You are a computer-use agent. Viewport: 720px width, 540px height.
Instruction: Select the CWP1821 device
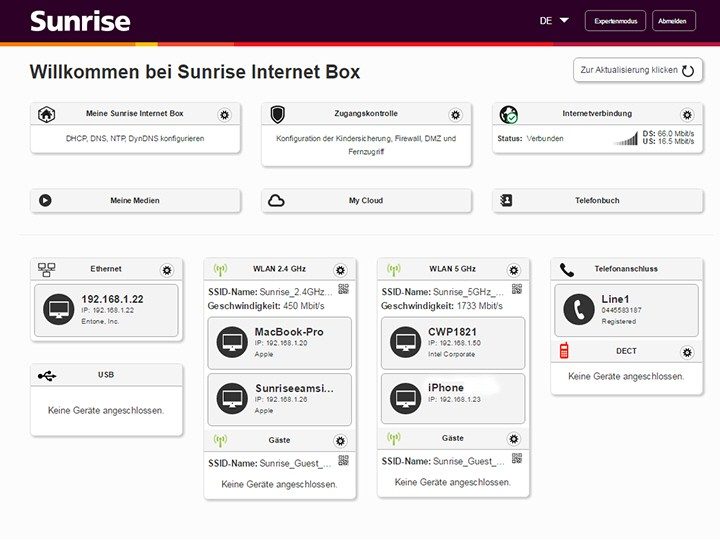coord(453,343)
